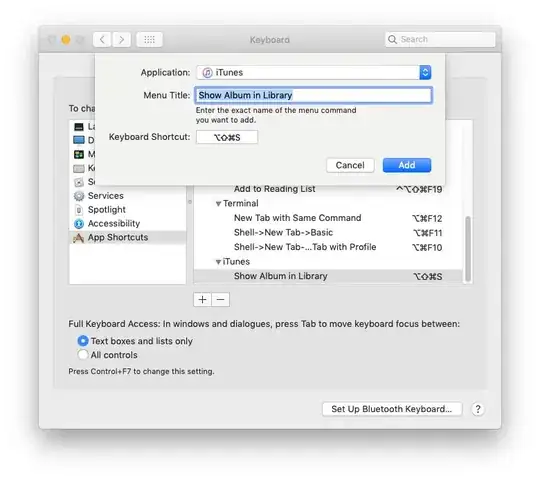Click the Menu Title text field
This screenshot has width=540, height=480.
point(314,95)
